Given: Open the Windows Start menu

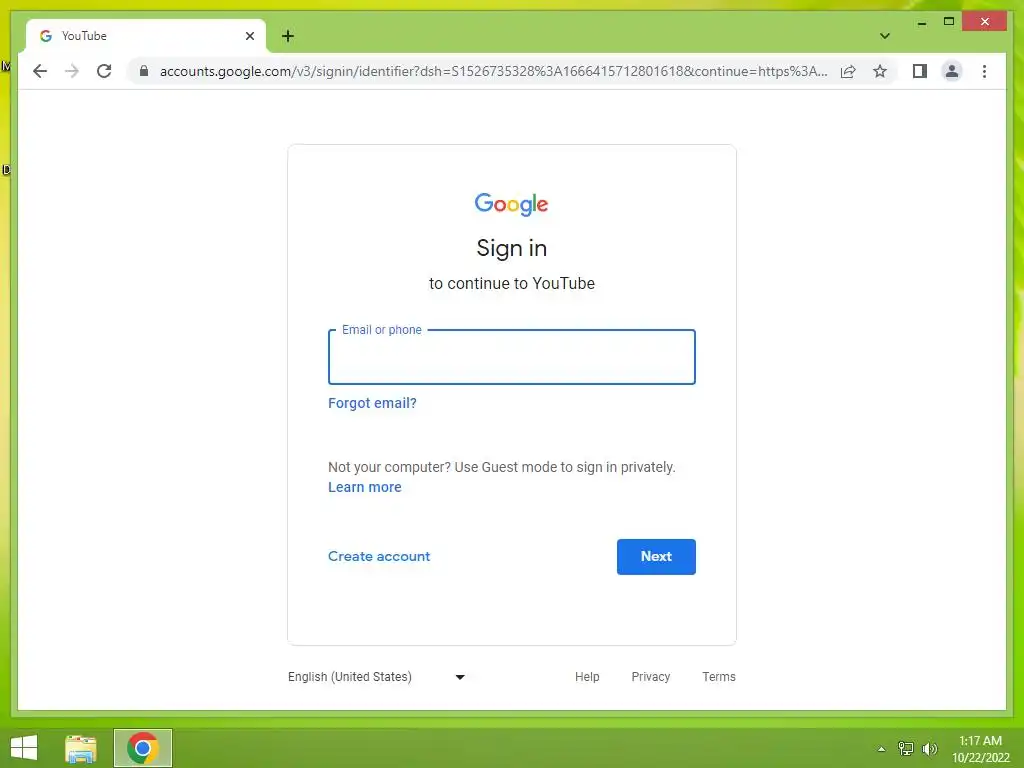Looking at the screenshot, I should (24, 748).
